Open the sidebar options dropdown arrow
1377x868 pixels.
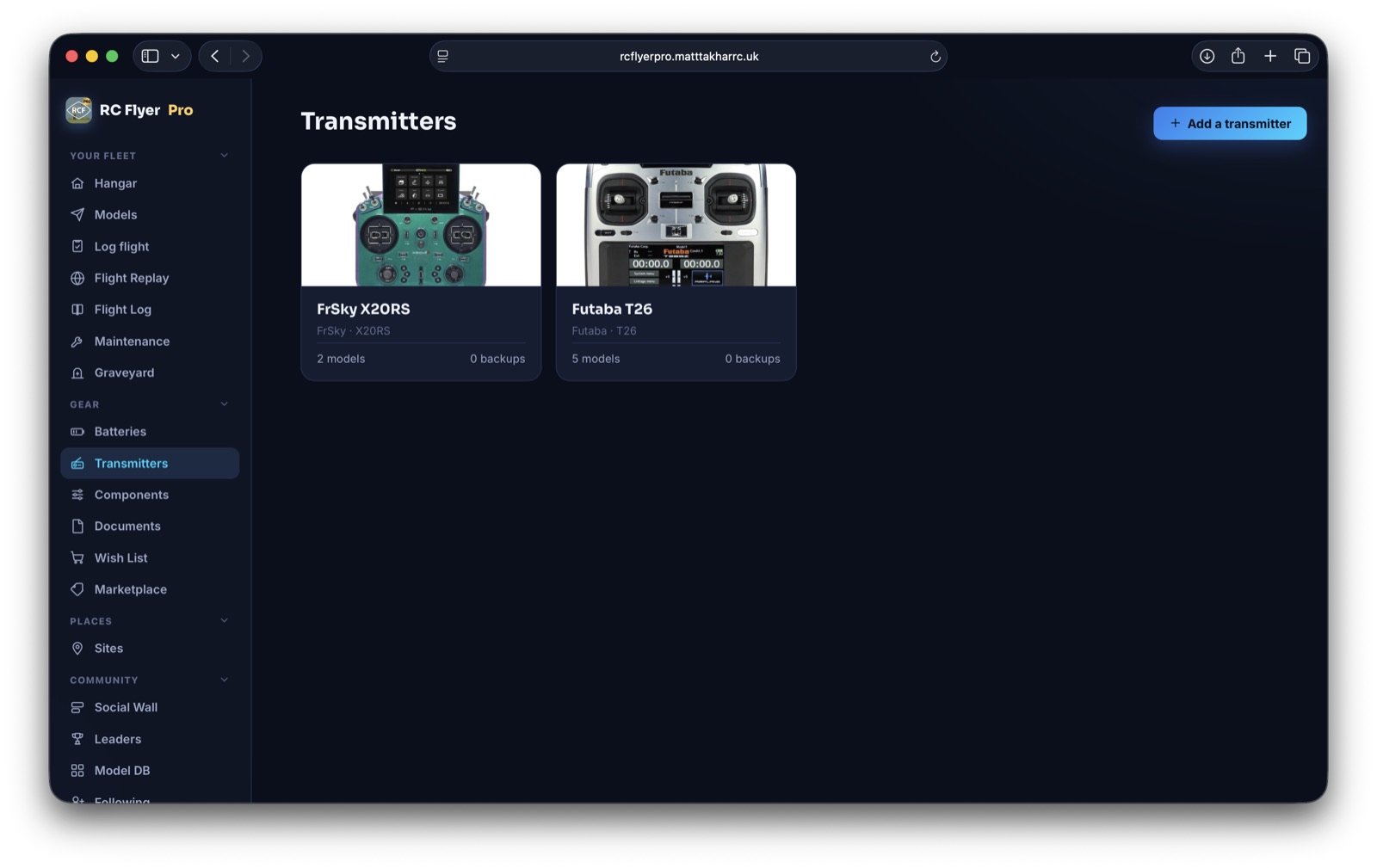point(176,56)
